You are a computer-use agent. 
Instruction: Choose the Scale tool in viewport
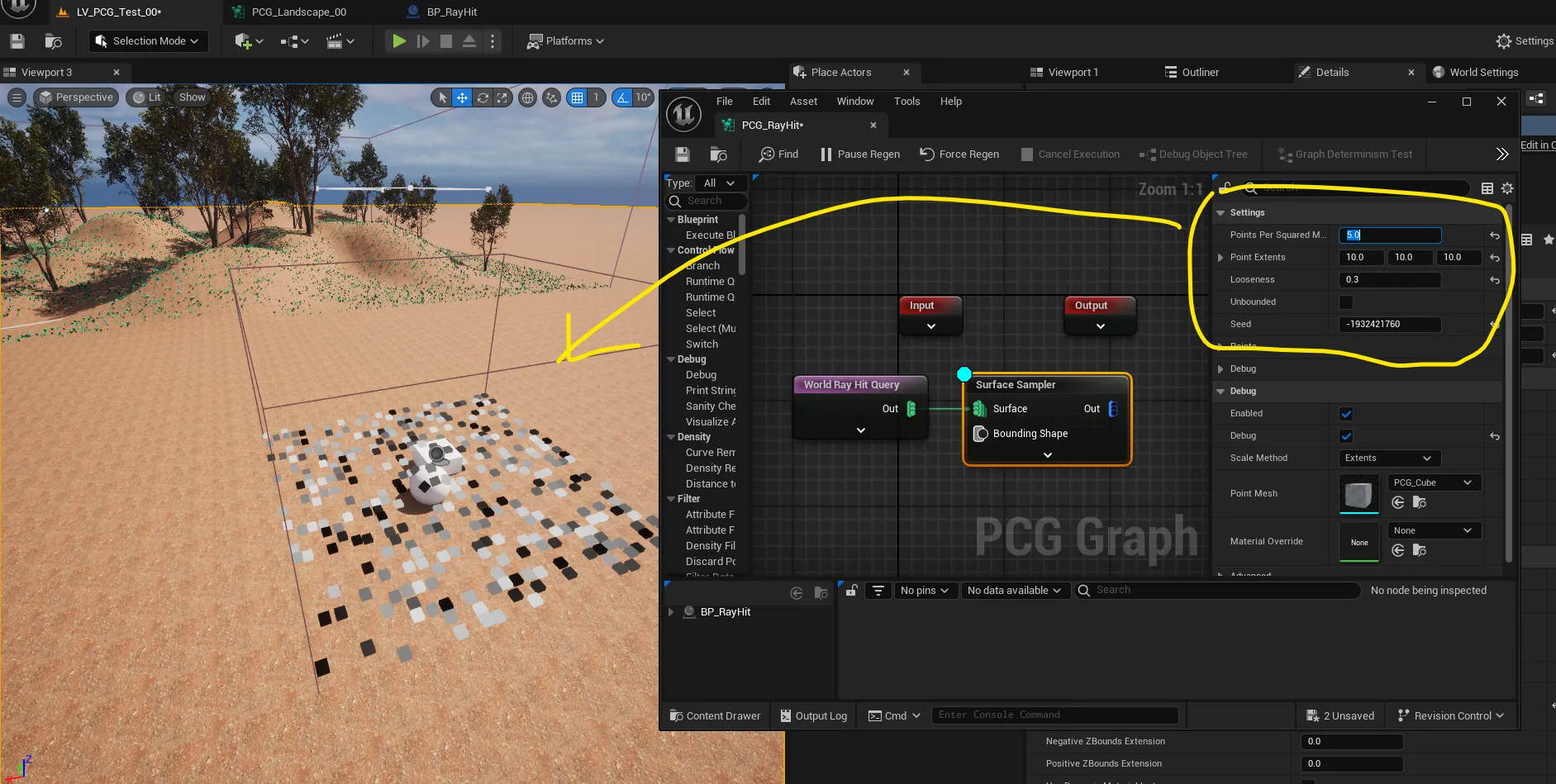pos(502,97)
